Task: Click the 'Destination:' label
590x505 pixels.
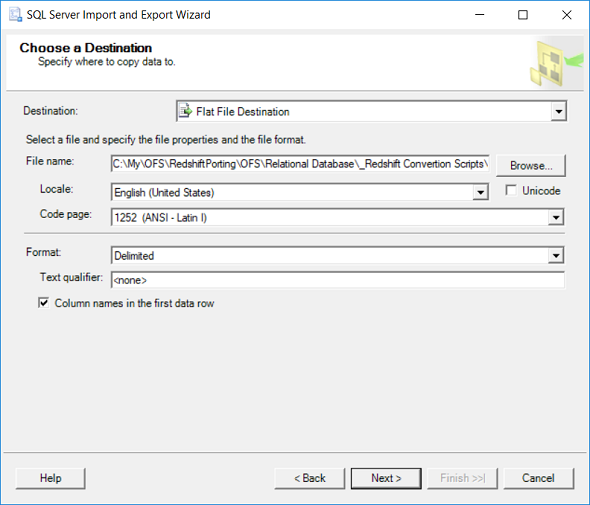Action: [x=50, y=111]
